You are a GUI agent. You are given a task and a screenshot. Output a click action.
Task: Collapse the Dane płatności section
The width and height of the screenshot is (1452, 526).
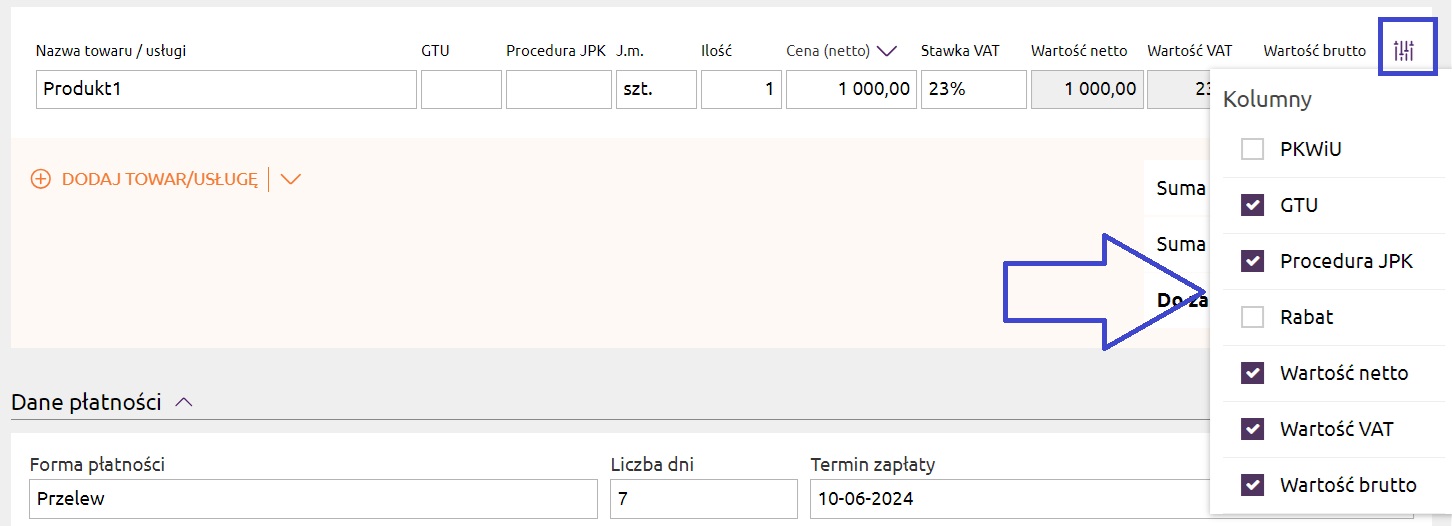click(183, 402)
